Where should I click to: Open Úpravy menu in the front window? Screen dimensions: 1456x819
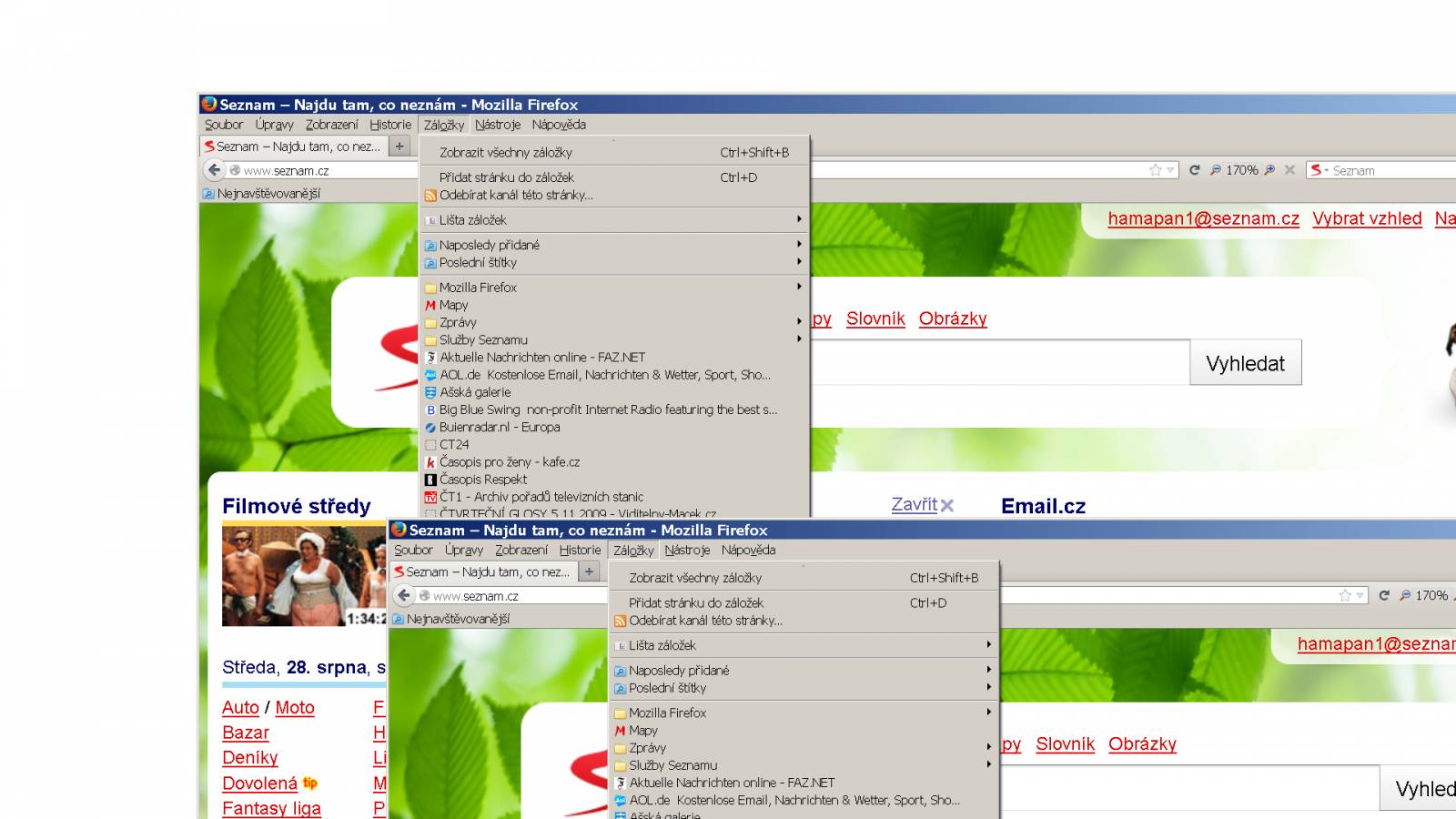tap(464, 550)
